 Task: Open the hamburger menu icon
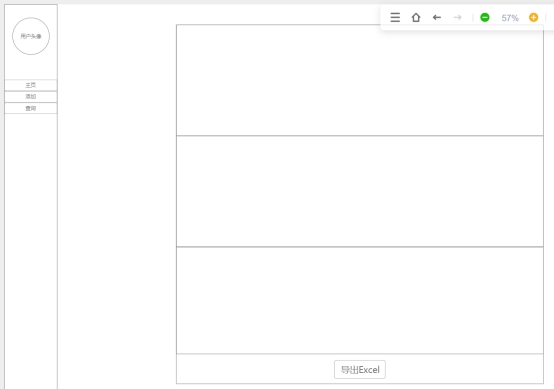395,17
